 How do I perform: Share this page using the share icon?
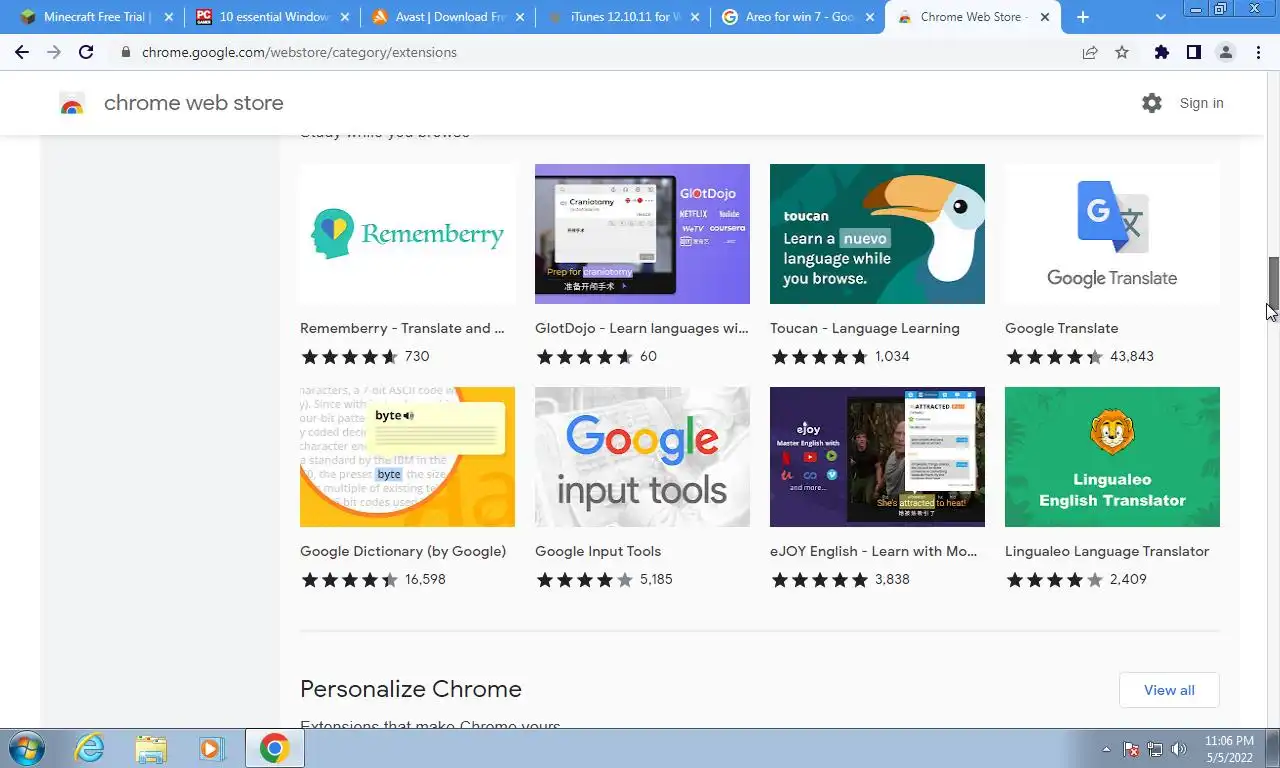click(x=1090, y=52)
